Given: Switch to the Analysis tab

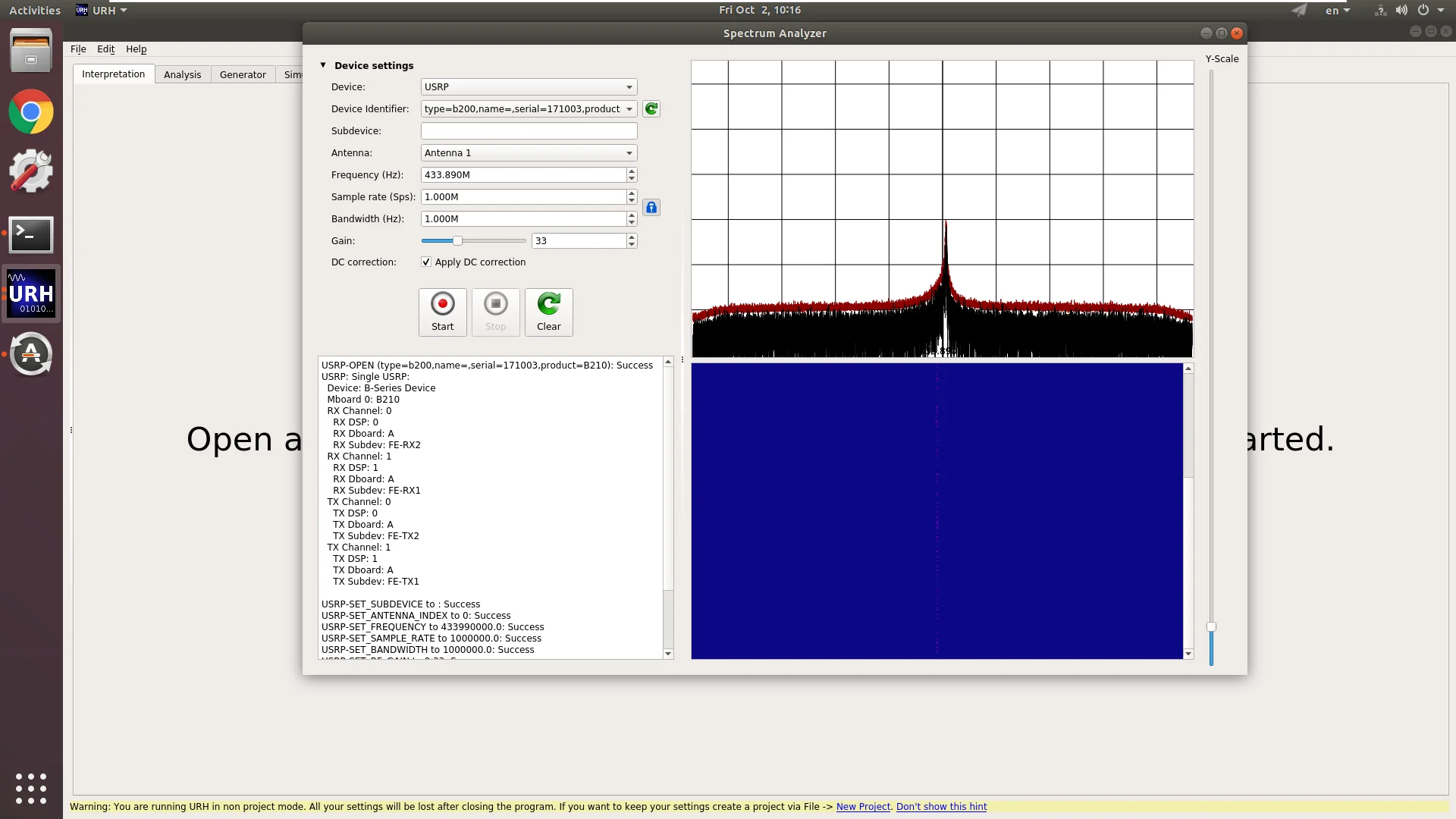Looking at the screenshot, I should click(x=182, y=74).
